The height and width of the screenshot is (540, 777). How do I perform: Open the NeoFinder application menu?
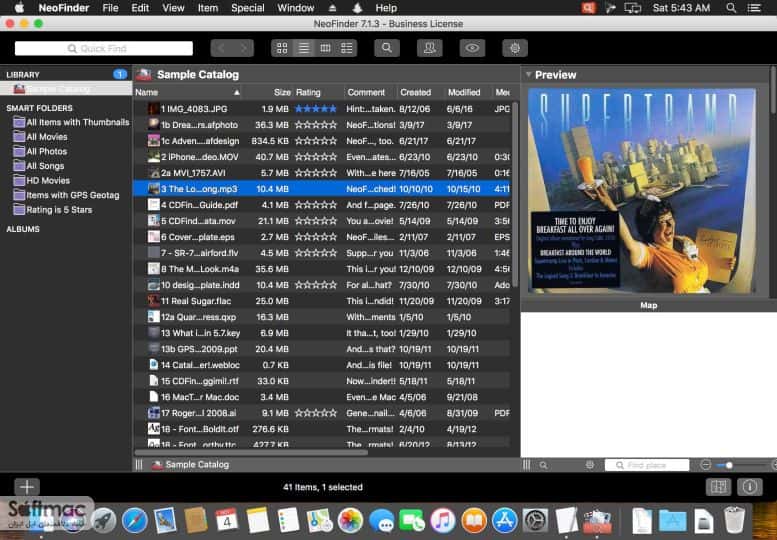pos(64,8)
